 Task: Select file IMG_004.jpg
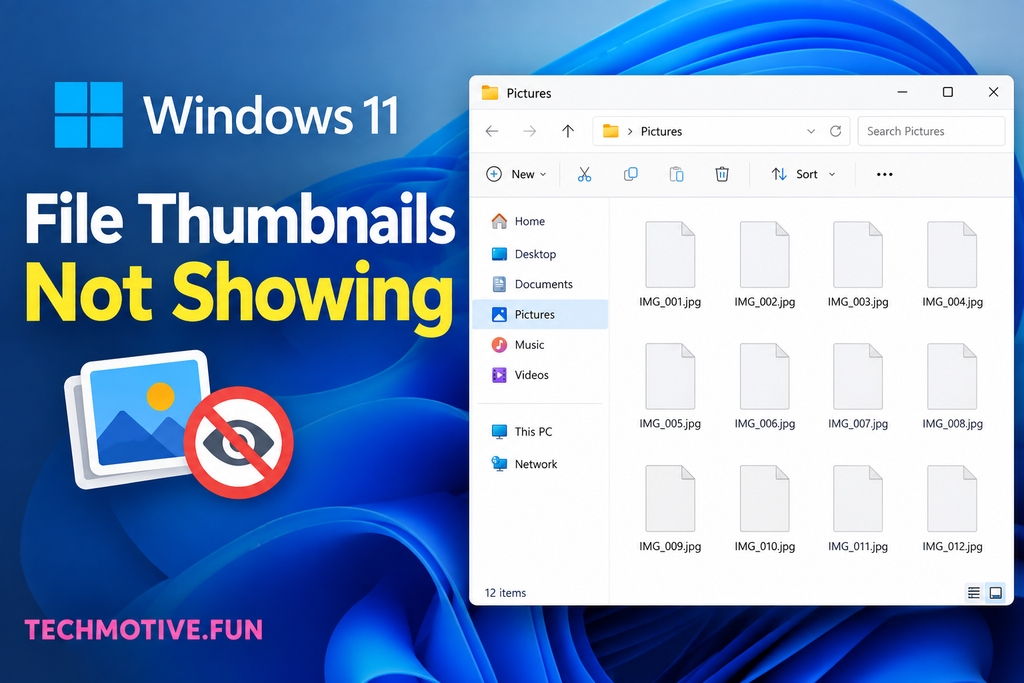coord(952,264)
